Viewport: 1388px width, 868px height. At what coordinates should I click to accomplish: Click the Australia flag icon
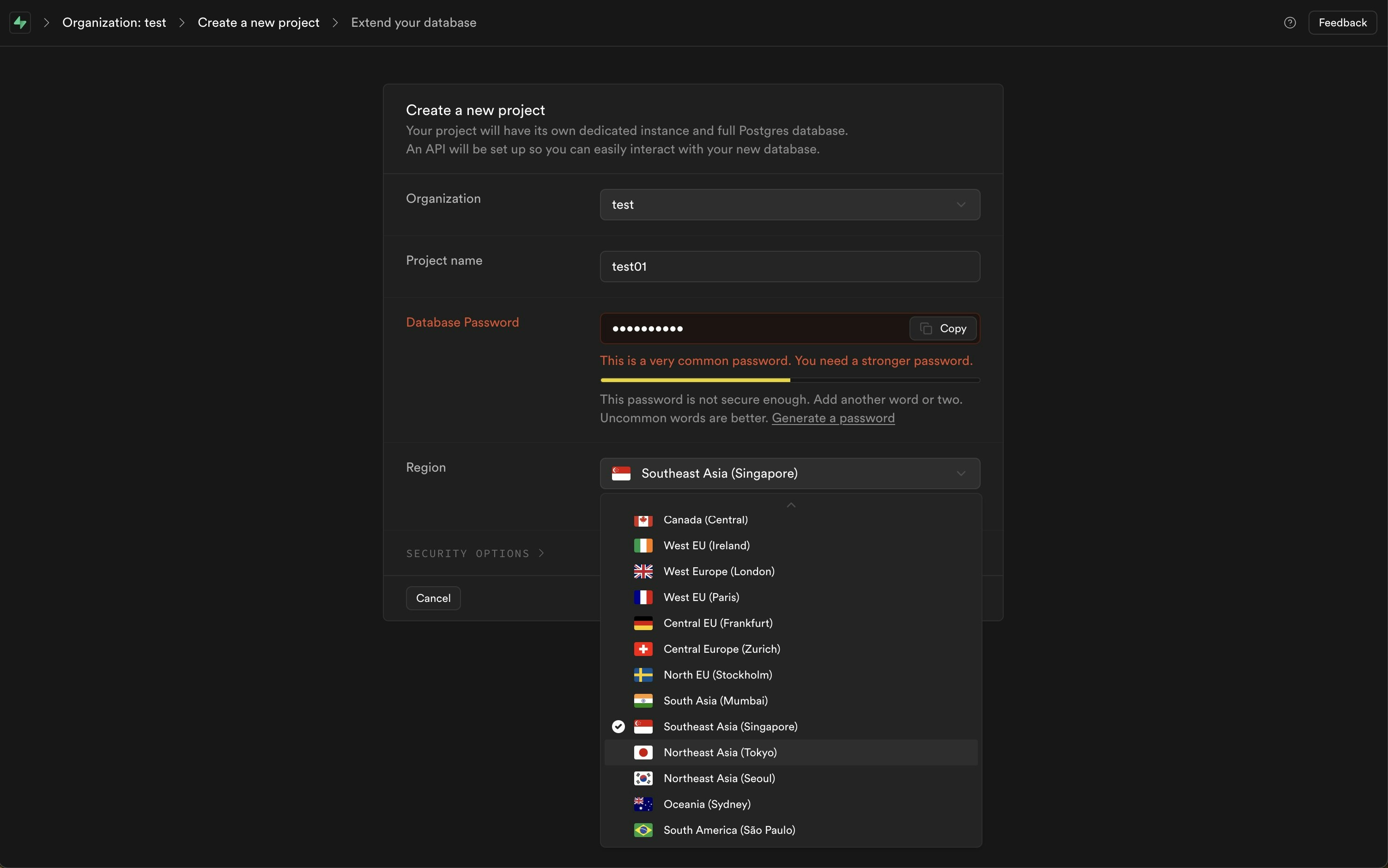pos(643,804)
